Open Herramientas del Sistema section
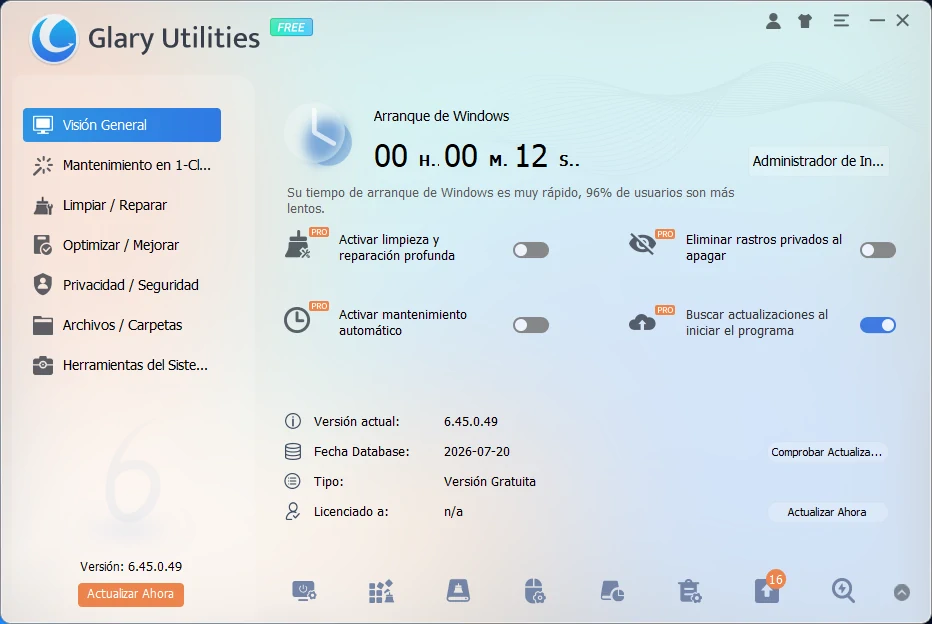Image resolution: width=932 pixels, height=624 pixels. [122, 365]
